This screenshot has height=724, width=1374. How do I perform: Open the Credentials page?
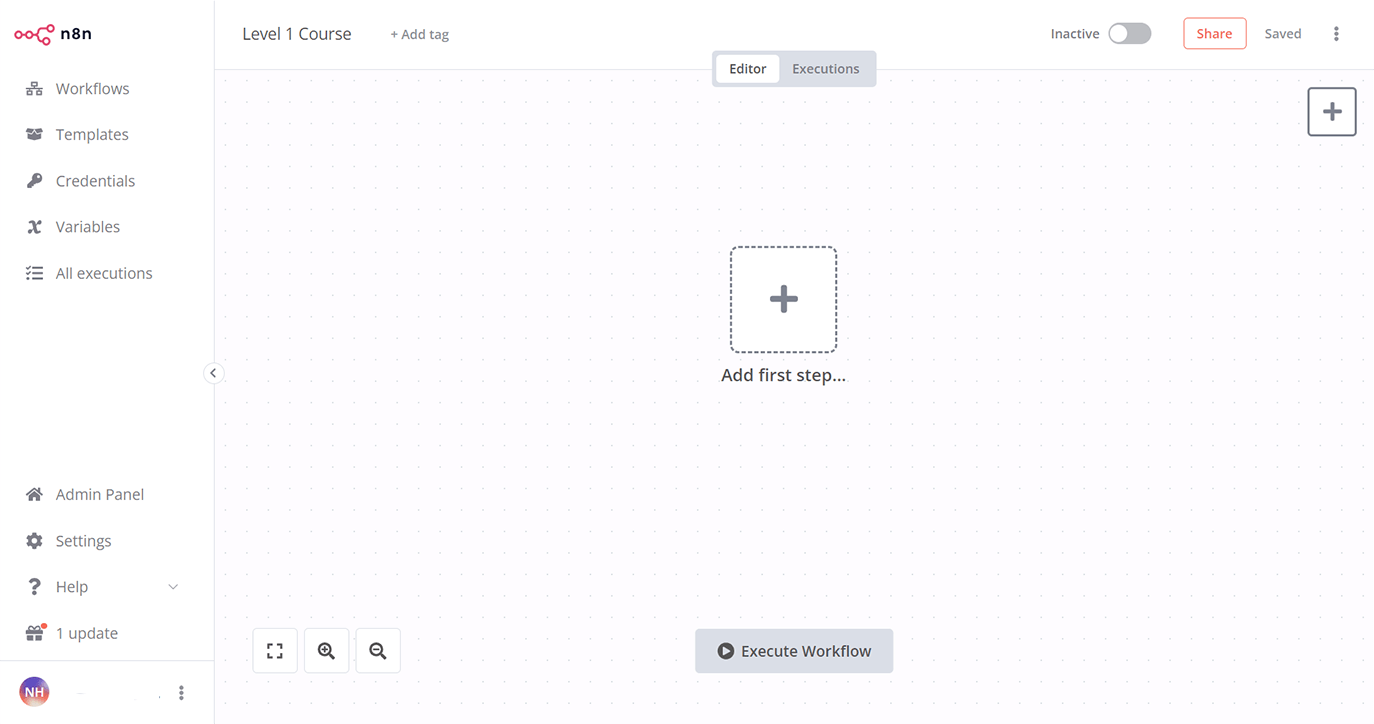[x=95, y=180]
